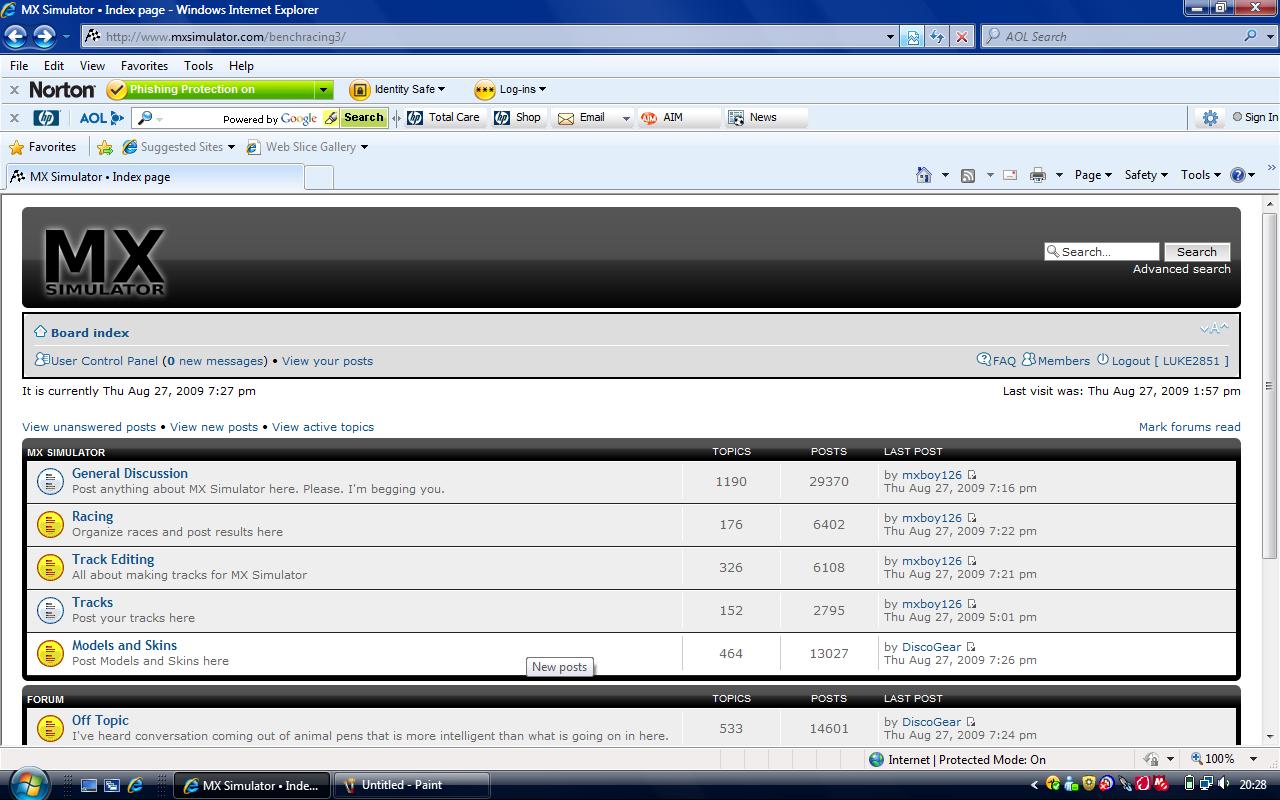The width and height of the screenshot is (1280, 800).
Task: Click the change font size icon on board
Action: pyautogui.click(x=1214, y=329)
